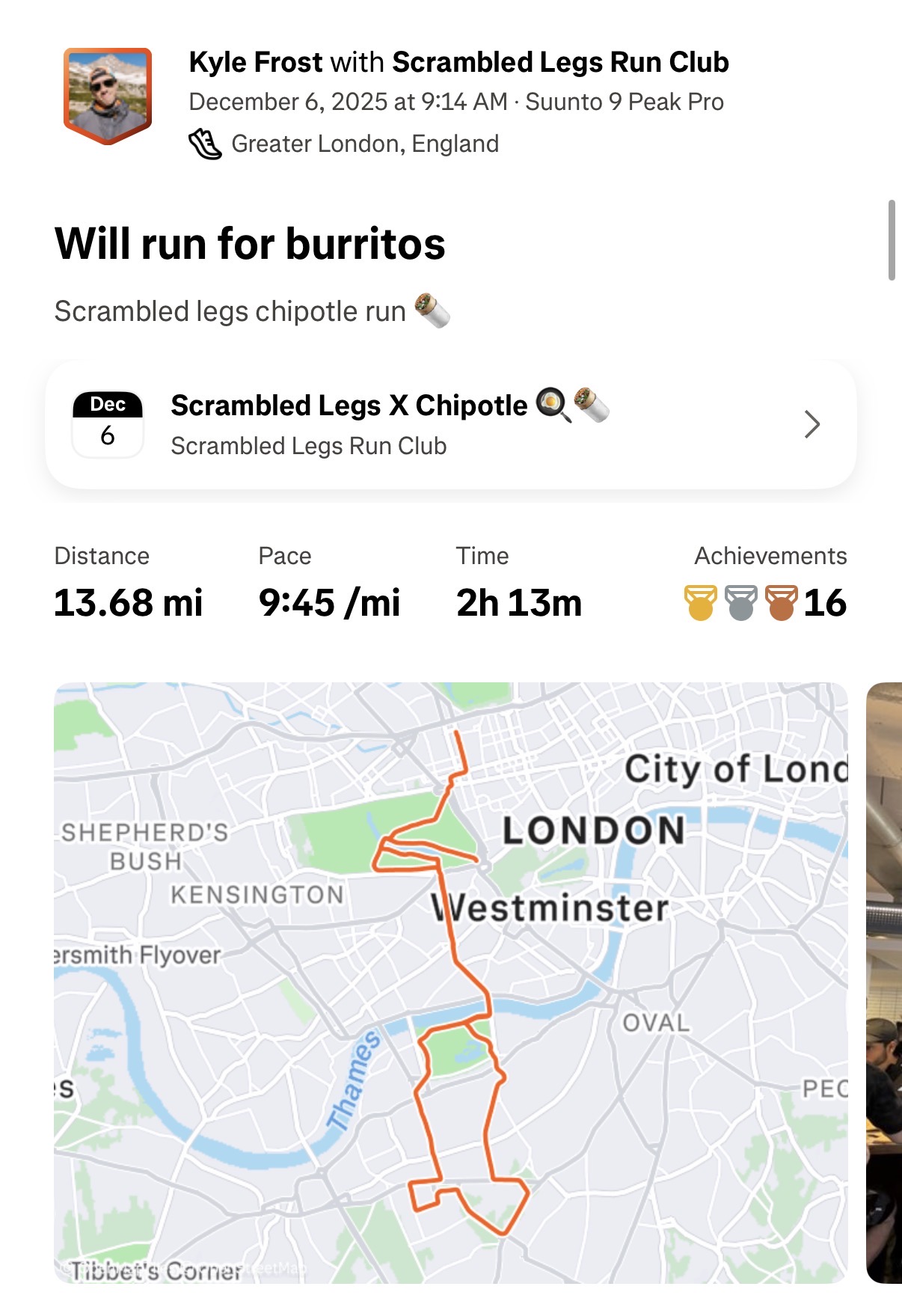
Task: Click the Will run for burritos title
Action: [250, 244]
